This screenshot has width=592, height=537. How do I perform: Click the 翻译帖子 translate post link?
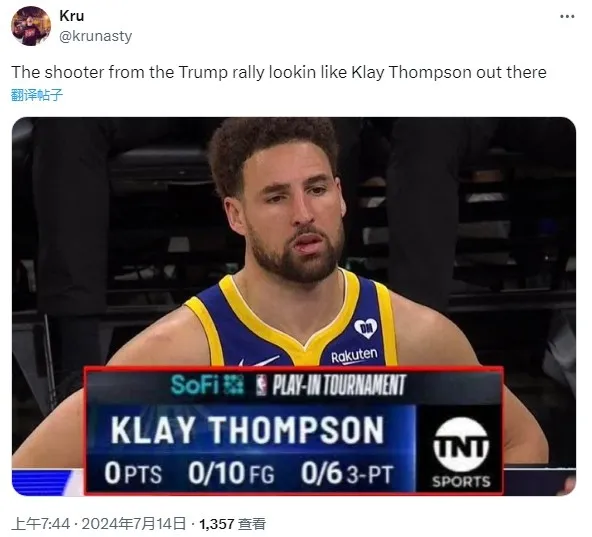pyautogui.click(x=37, y=94)
